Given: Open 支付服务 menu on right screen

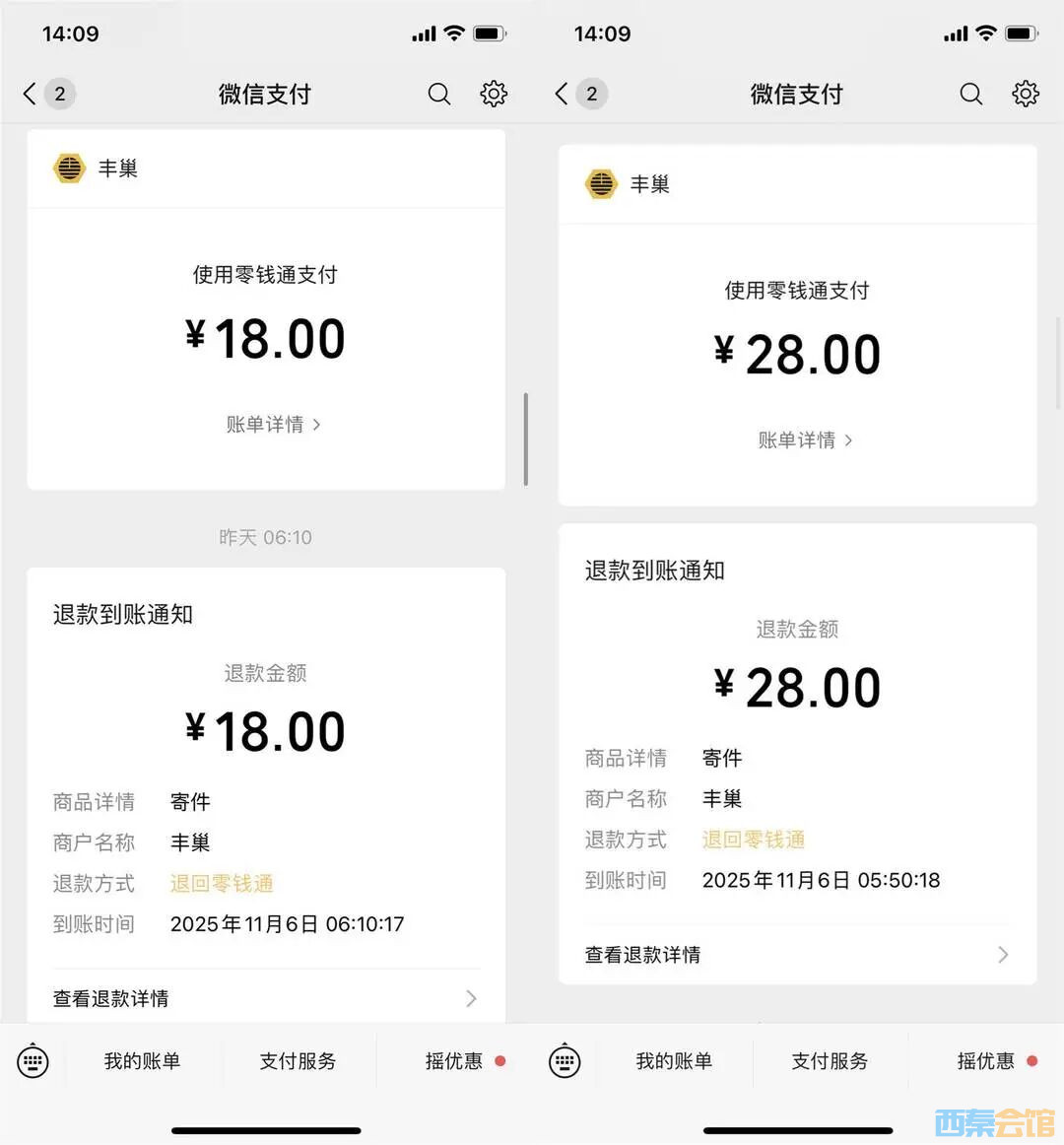Looking at the screenshot, I should point(830,1061).
